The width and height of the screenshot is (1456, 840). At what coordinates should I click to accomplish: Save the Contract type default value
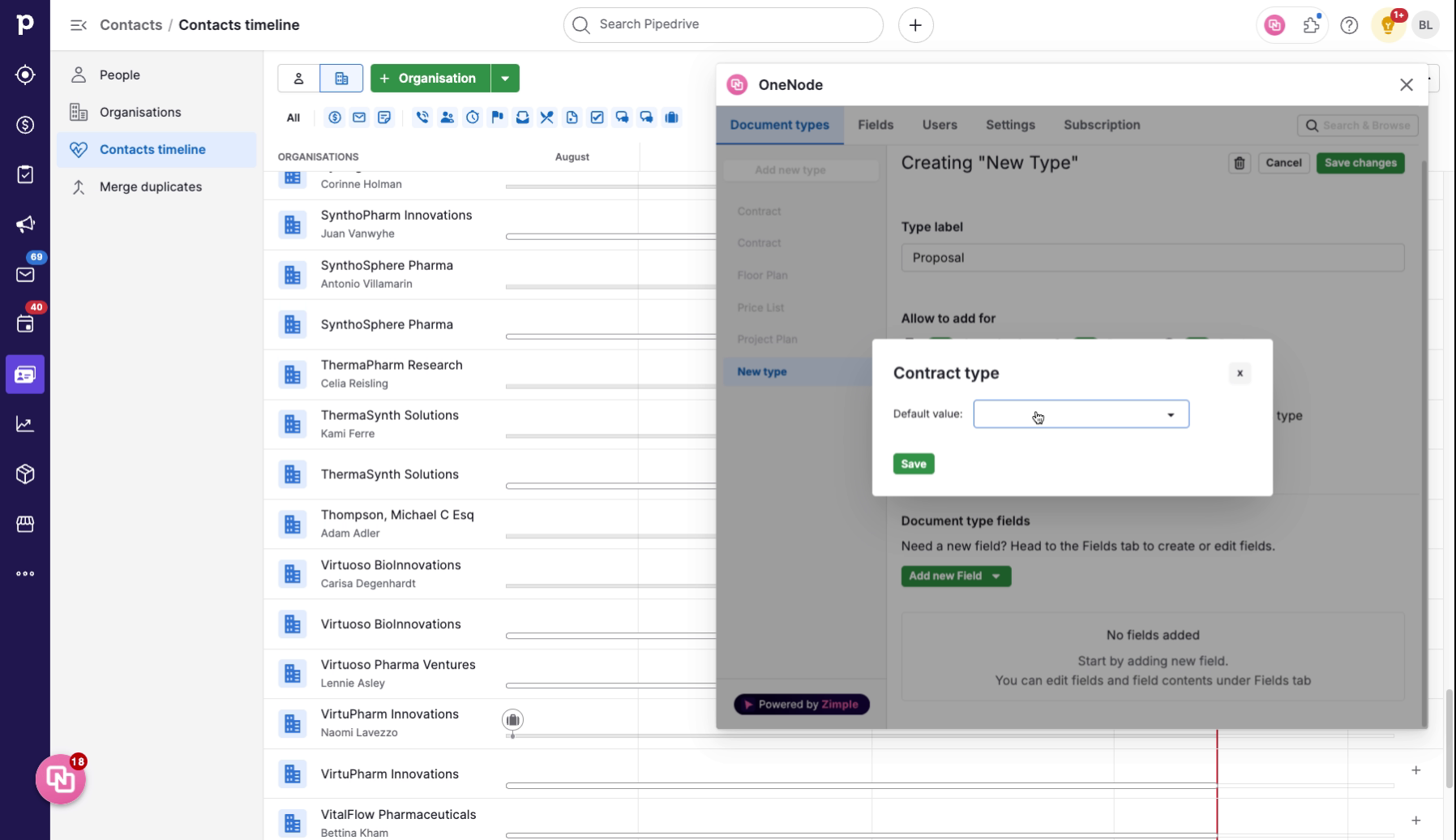pos(914,464)
